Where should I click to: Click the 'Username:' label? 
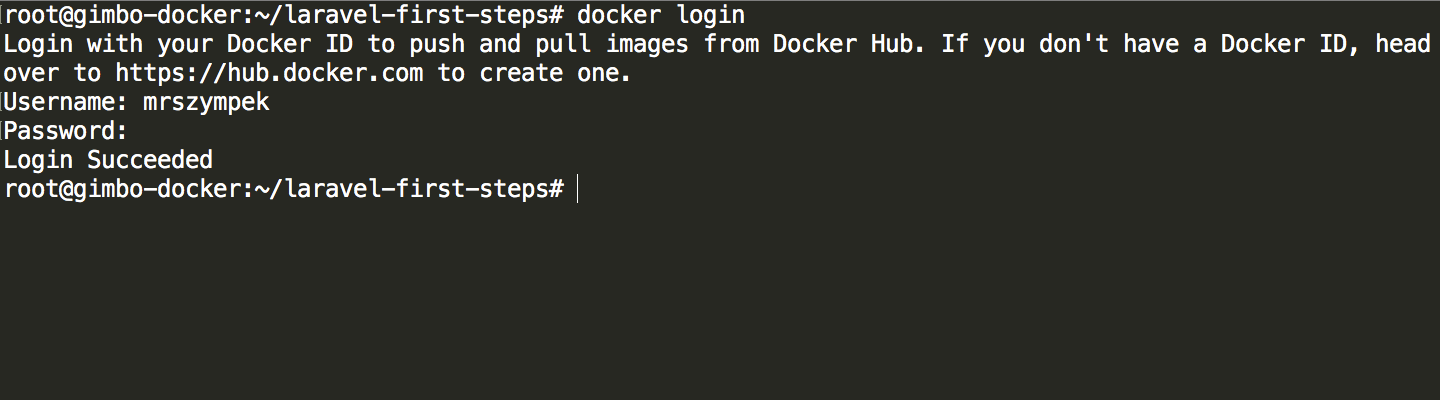click(x=66, y=102)
